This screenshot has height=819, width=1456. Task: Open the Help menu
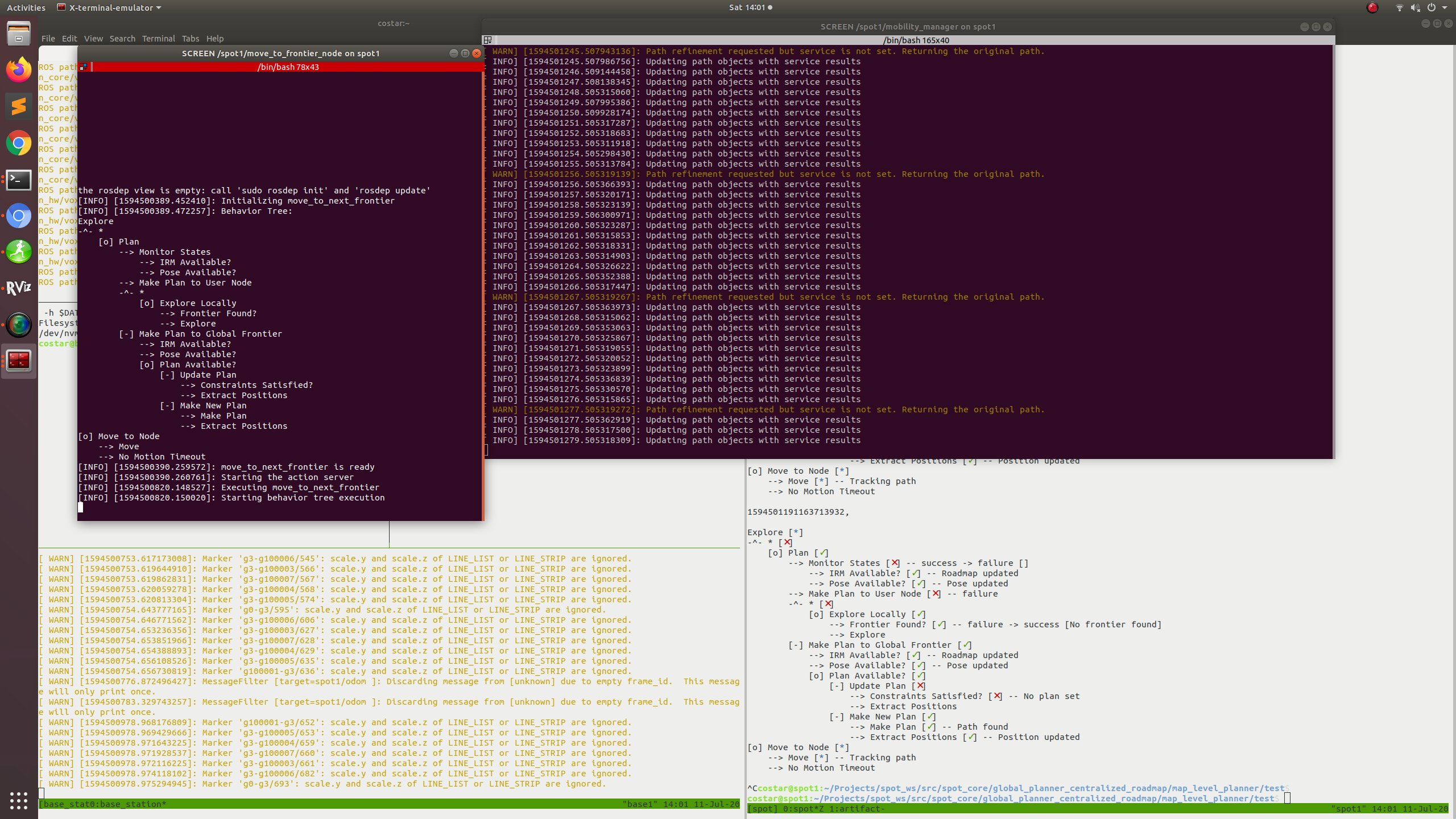tap(215, 39)
